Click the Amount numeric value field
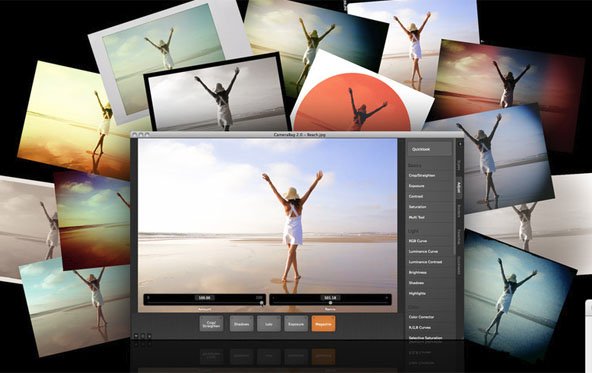The image size is (592, 373). pyautogui.click(x=204, y=298)
